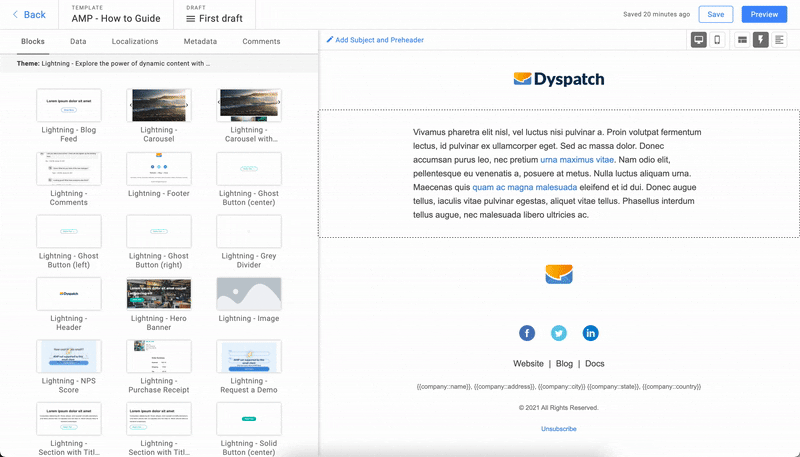Open the Metadata tab

[x=200, y=41]
